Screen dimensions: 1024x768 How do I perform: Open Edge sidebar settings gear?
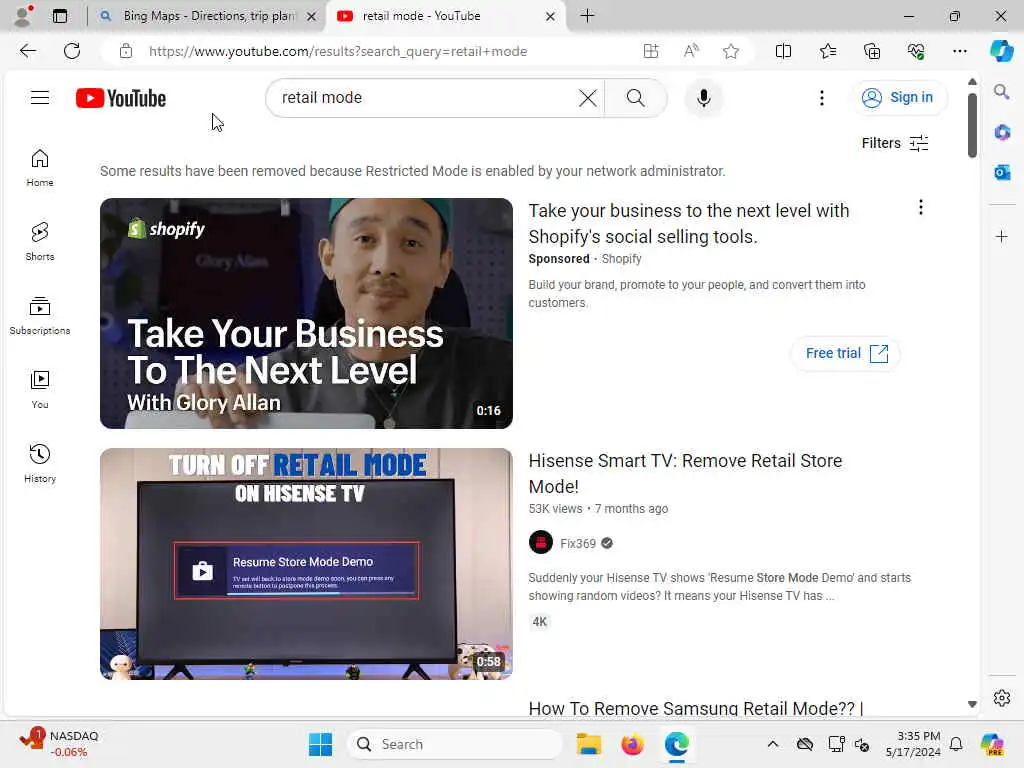point(1002,698)
